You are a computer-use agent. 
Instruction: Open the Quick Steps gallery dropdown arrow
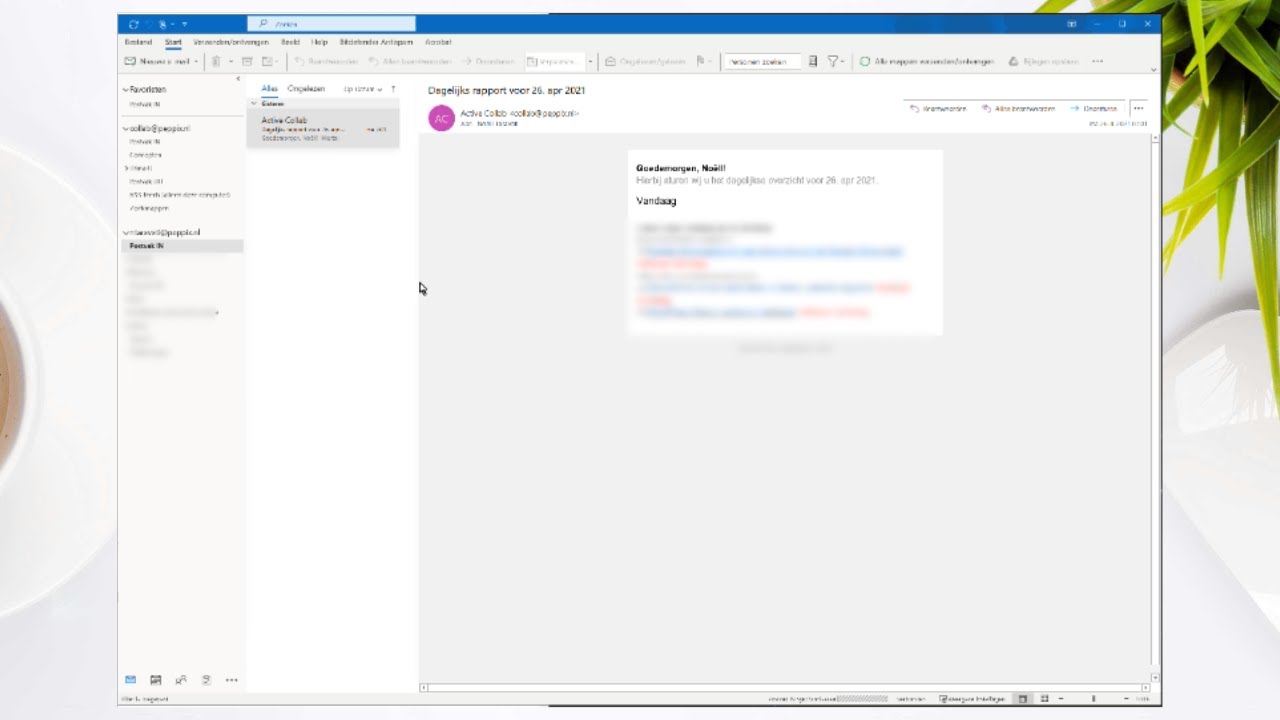pyautogui.click(x=590, y=61)
